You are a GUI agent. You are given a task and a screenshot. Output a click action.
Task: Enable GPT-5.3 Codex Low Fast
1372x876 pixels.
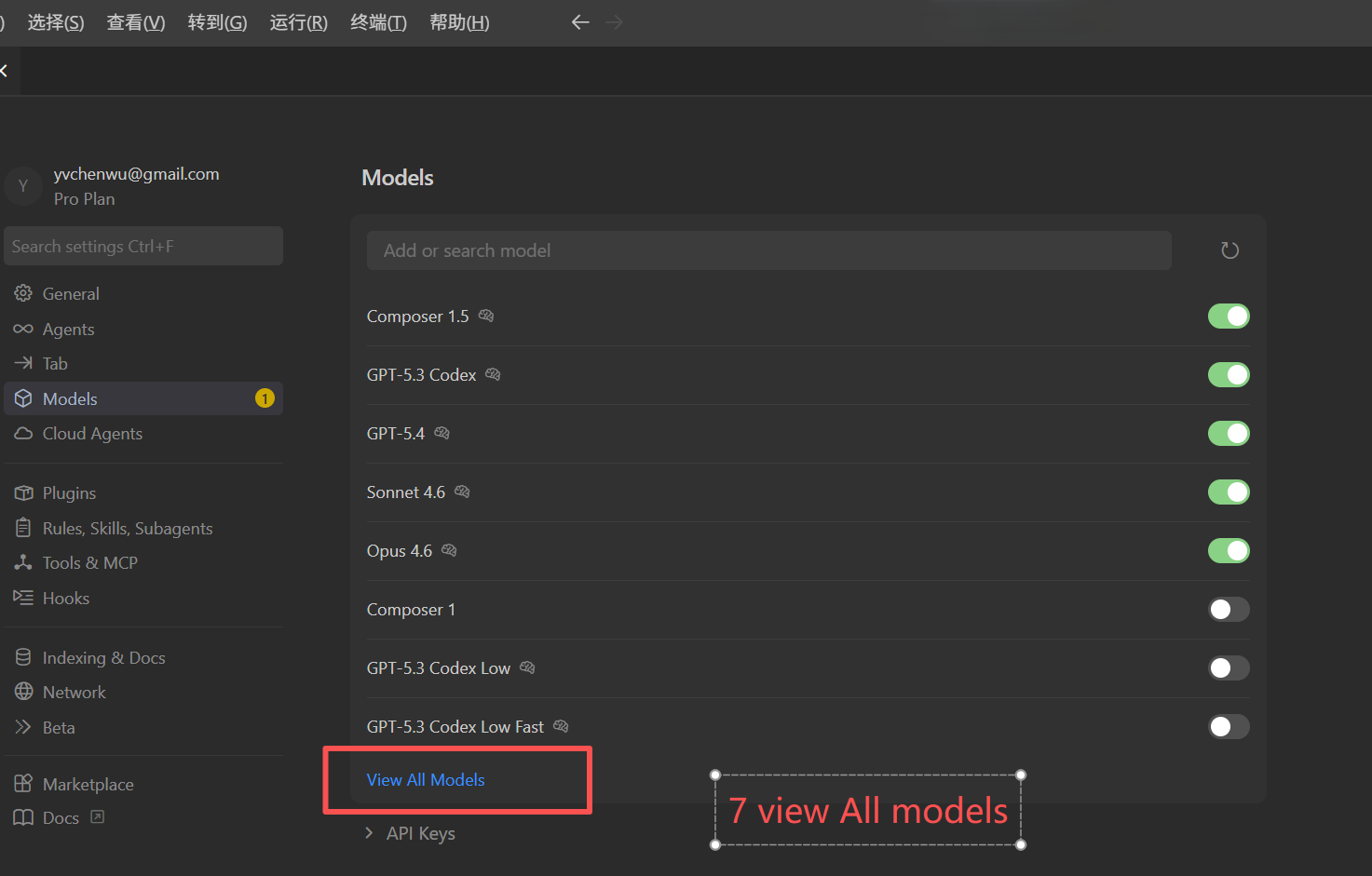coord(1229,726)
